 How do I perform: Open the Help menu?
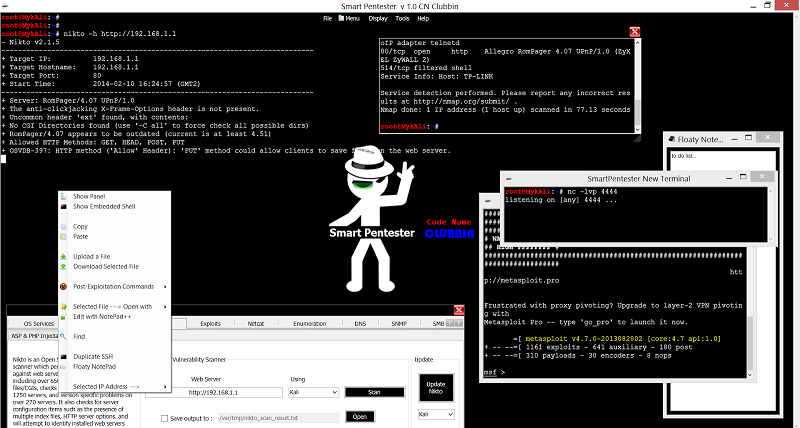[423, 18]
